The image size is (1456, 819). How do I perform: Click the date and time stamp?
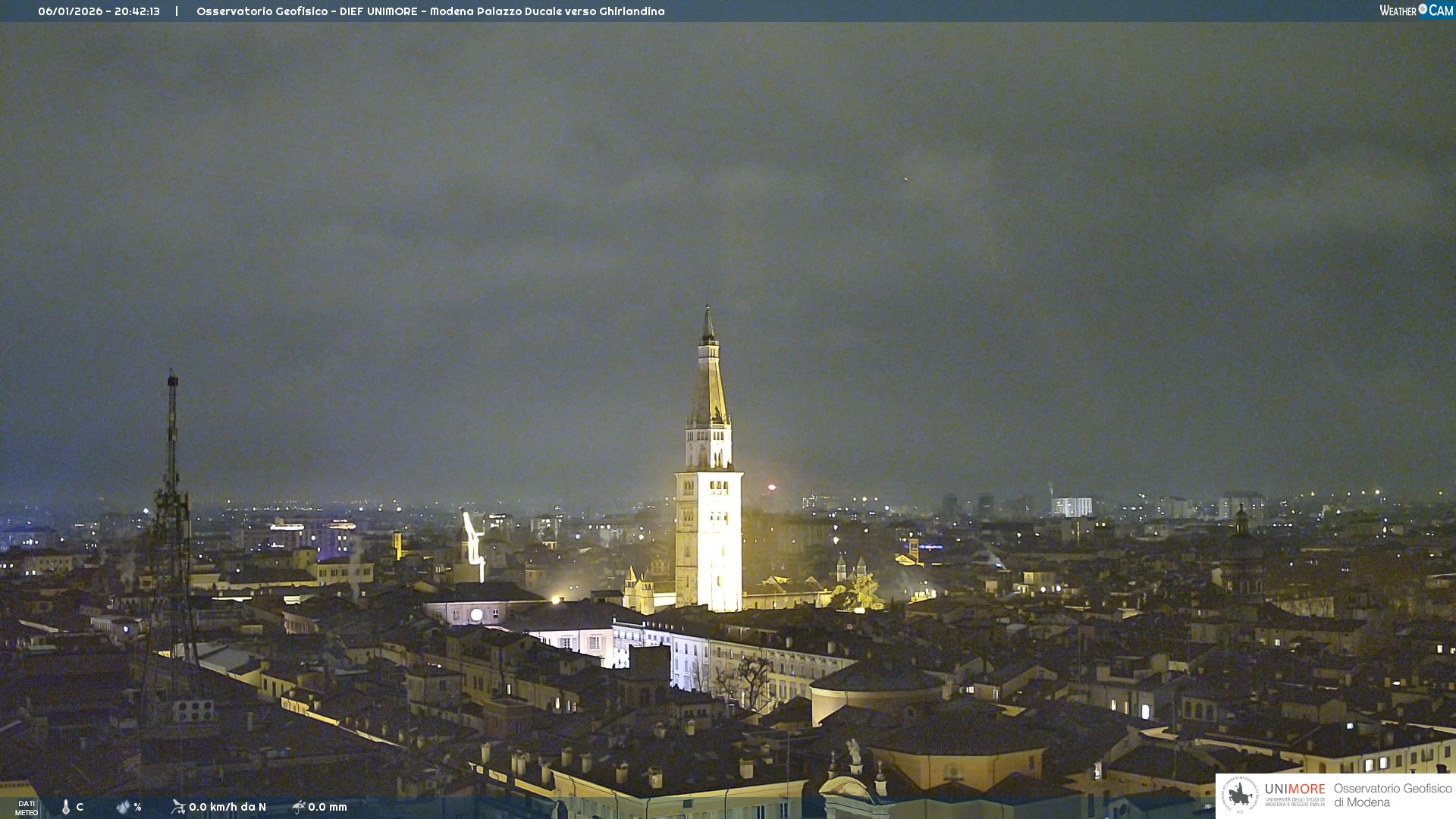[x=99, y=11]
